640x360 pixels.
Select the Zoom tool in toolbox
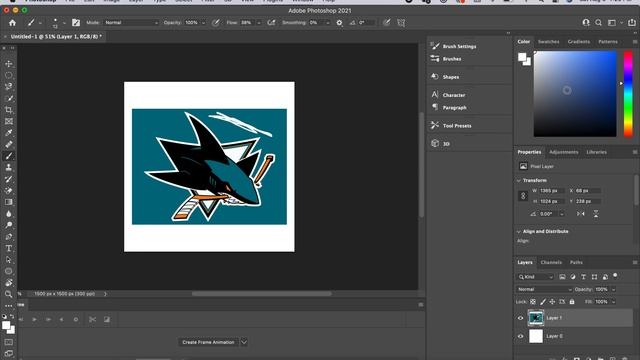coord(9,294)
